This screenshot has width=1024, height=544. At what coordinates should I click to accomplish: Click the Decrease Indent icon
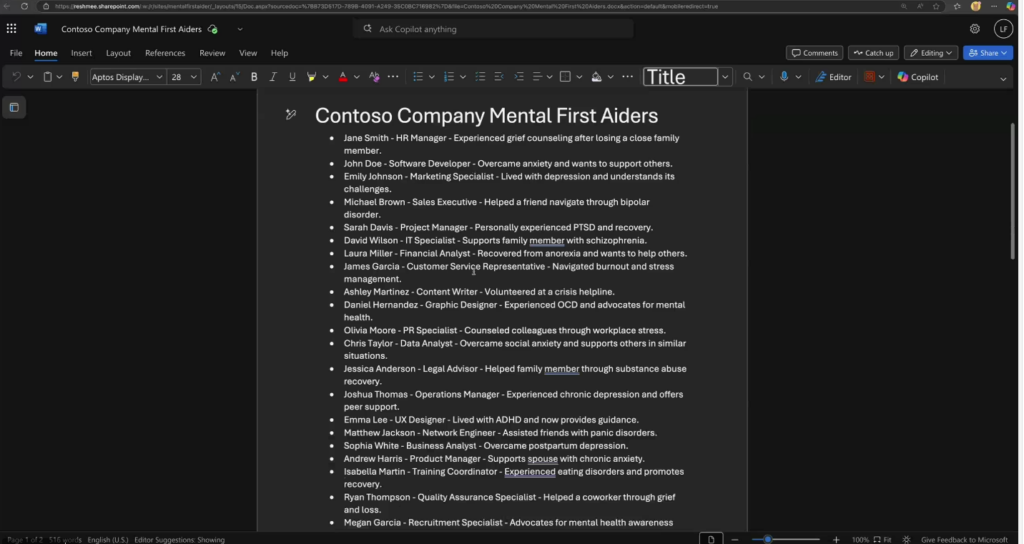pos(499,77)
